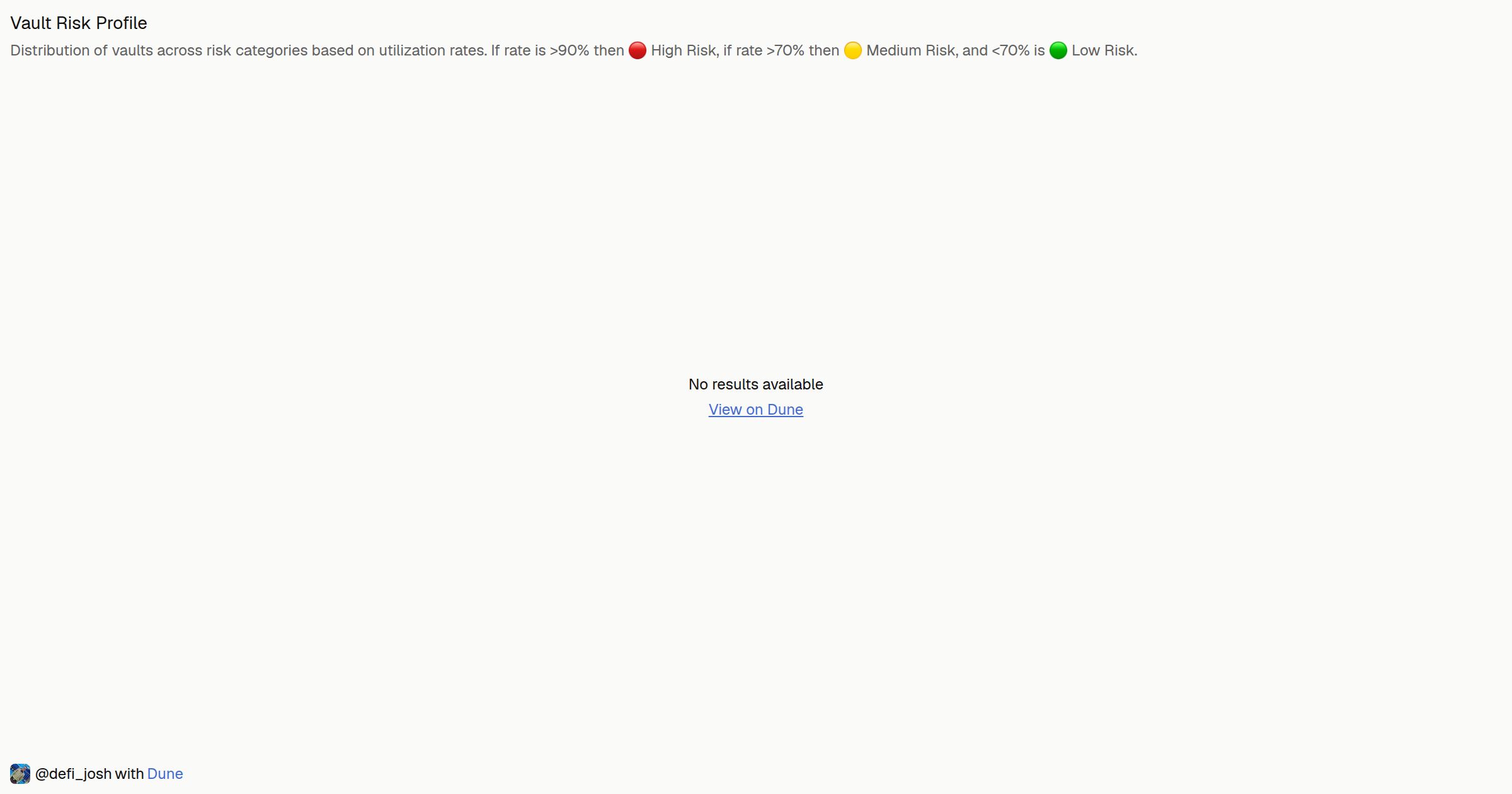The height and width of the screenshot is (794, 1512).
Task: Click the green Low Risk circle emoji
Action: pos(1058,50)
